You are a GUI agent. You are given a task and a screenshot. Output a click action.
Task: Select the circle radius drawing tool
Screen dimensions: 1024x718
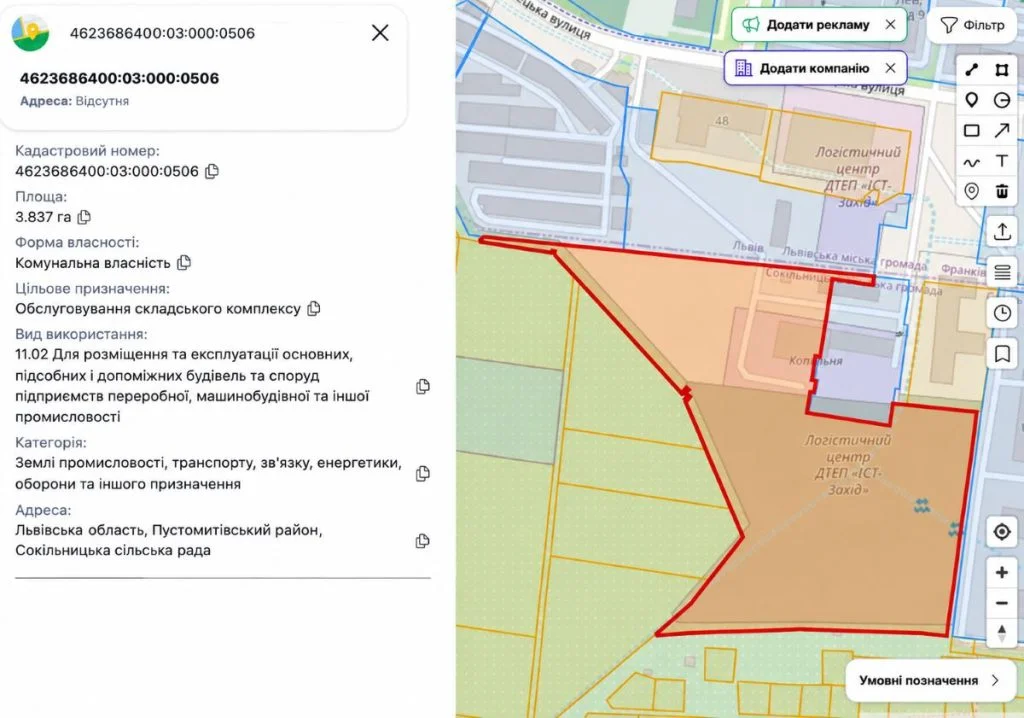click(1002, 100)
